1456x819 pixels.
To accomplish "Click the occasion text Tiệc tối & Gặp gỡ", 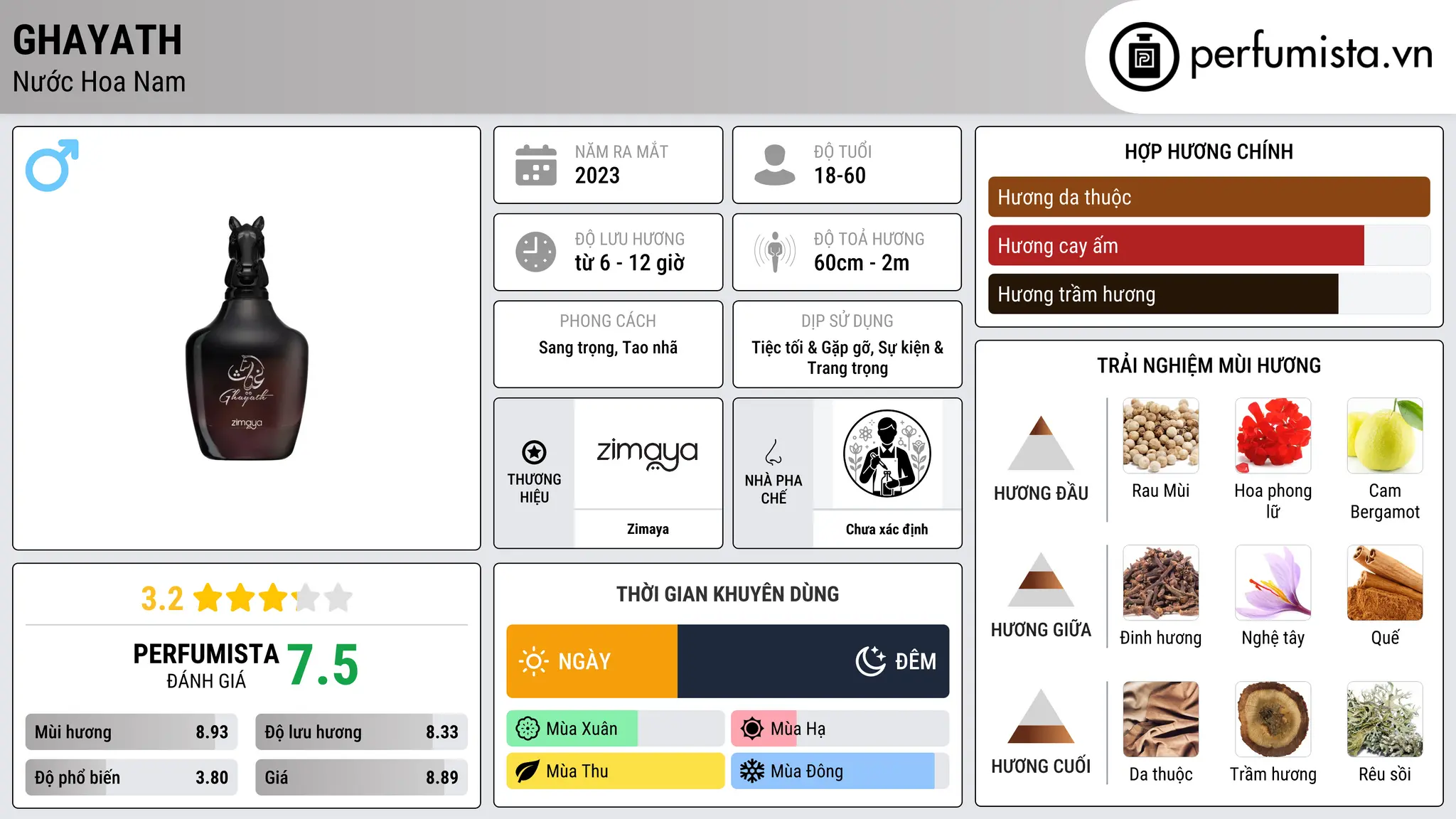I will click(813, 348).
